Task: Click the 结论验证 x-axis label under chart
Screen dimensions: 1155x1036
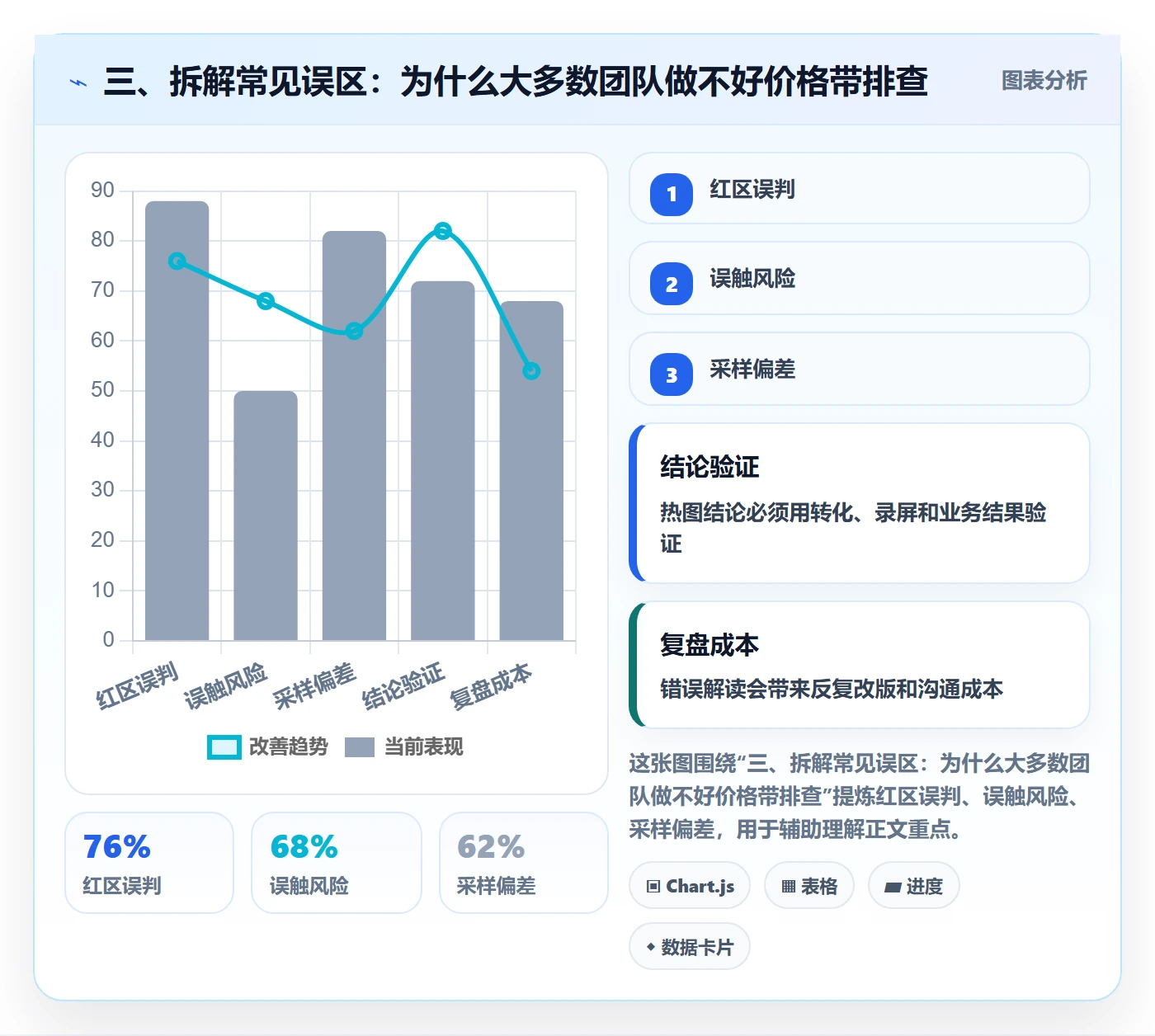Action: (x=403, y=685)
